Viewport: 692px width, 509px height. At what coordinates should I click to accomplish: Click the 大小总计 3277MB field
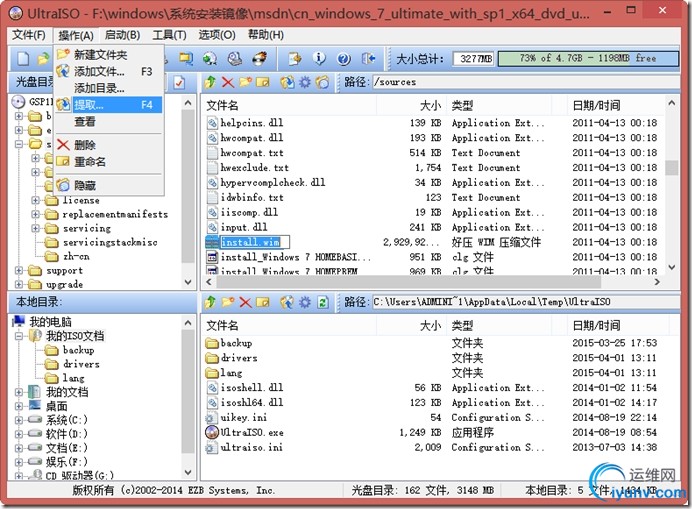pyautogui.click(x=474, y=58)
